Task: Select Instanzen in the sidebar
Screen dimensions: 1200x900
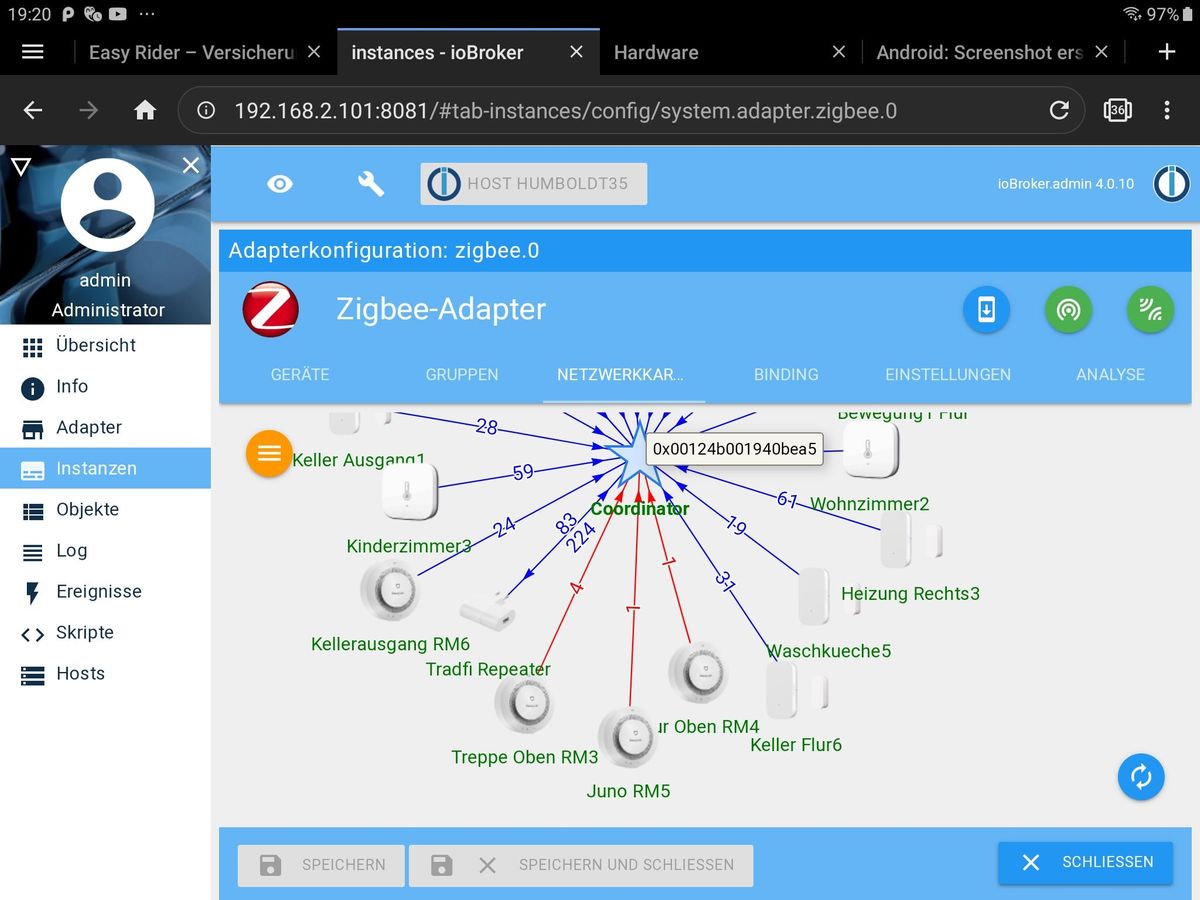Action: [105, 469]
